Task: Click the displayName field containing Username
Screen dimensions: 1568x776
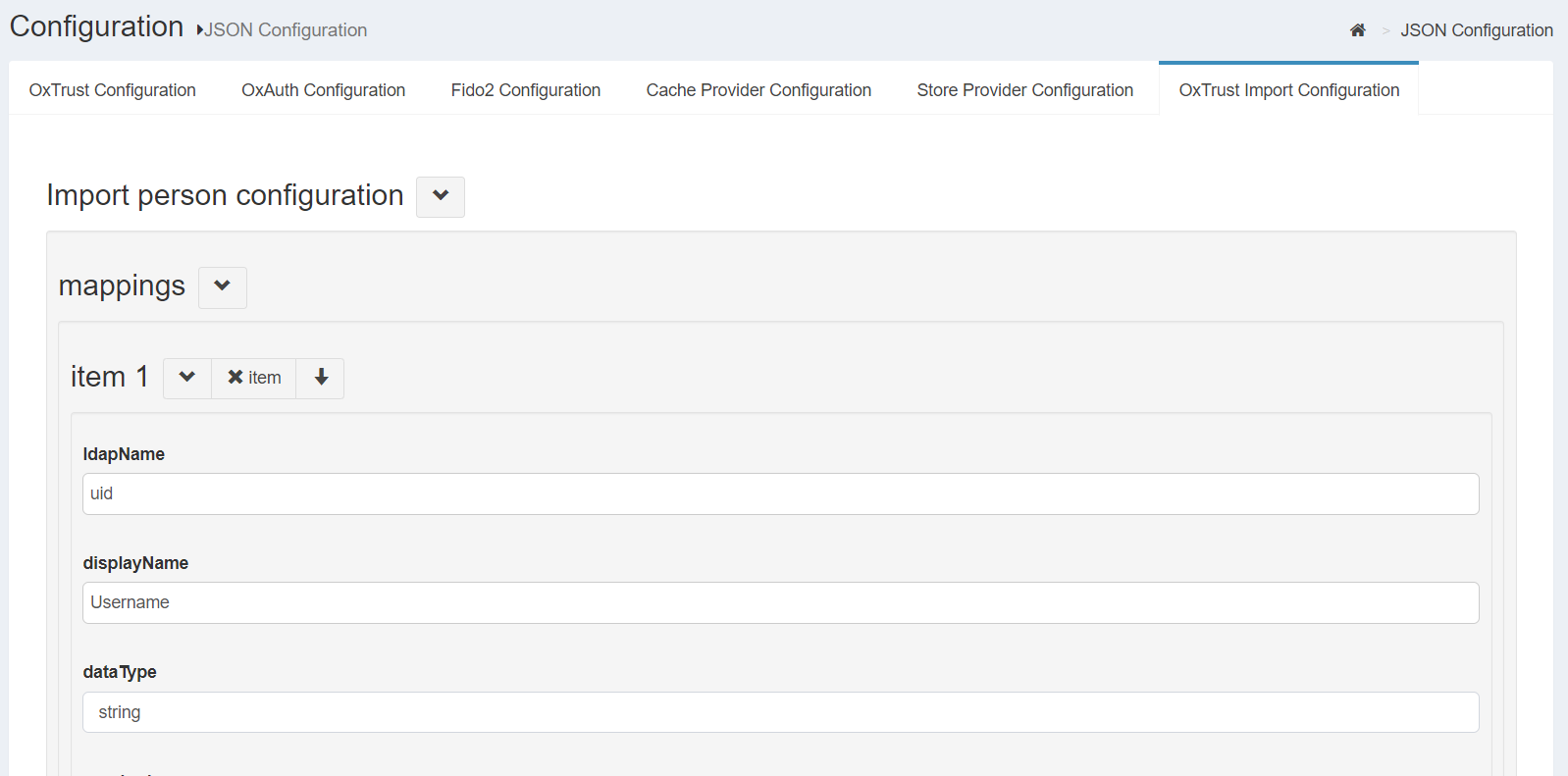Action: pos(780,602)
